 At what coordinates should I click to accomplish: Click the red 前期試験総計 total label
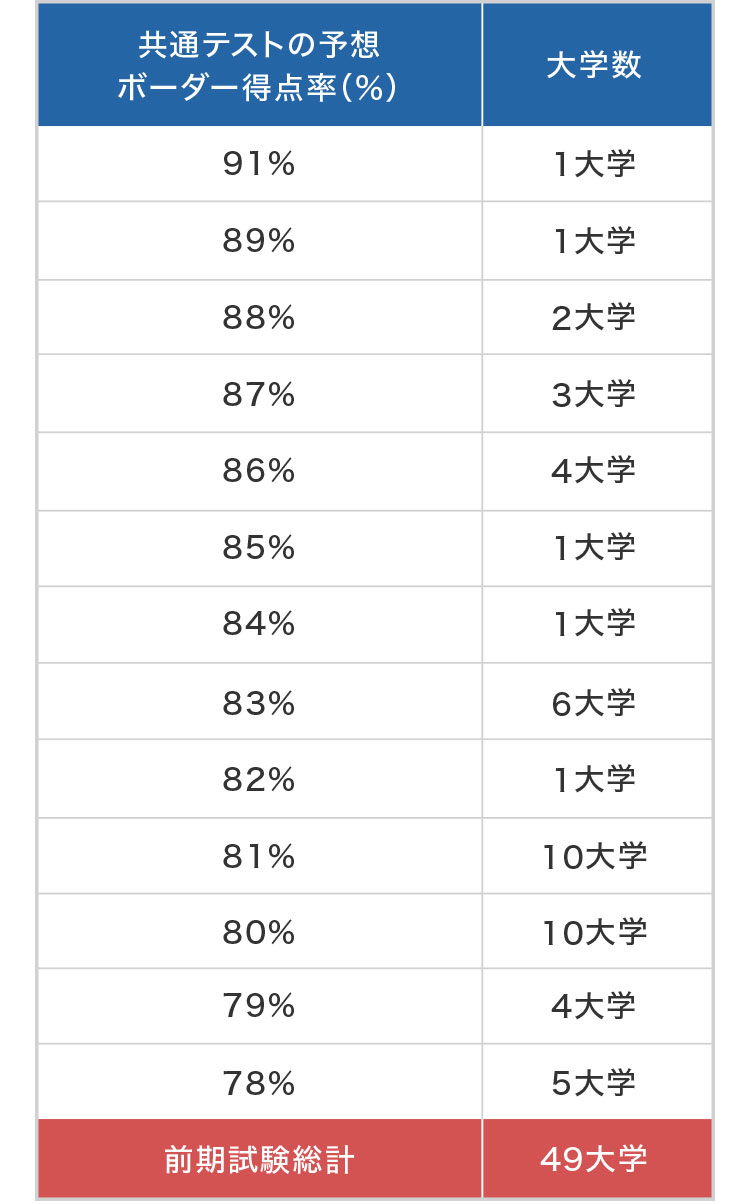(260, 1159)
